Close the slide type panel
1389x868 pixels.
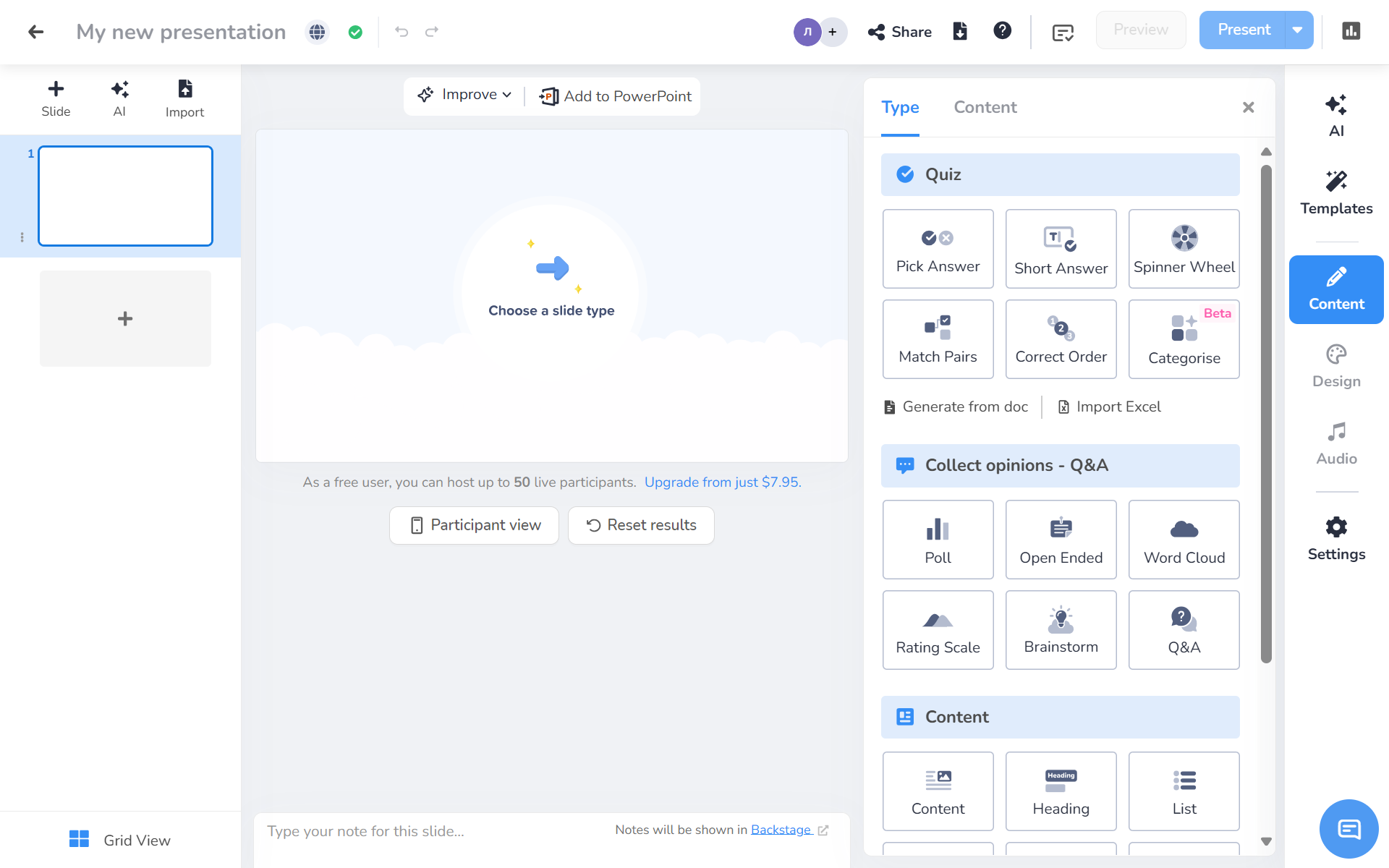coord(1248,108)
